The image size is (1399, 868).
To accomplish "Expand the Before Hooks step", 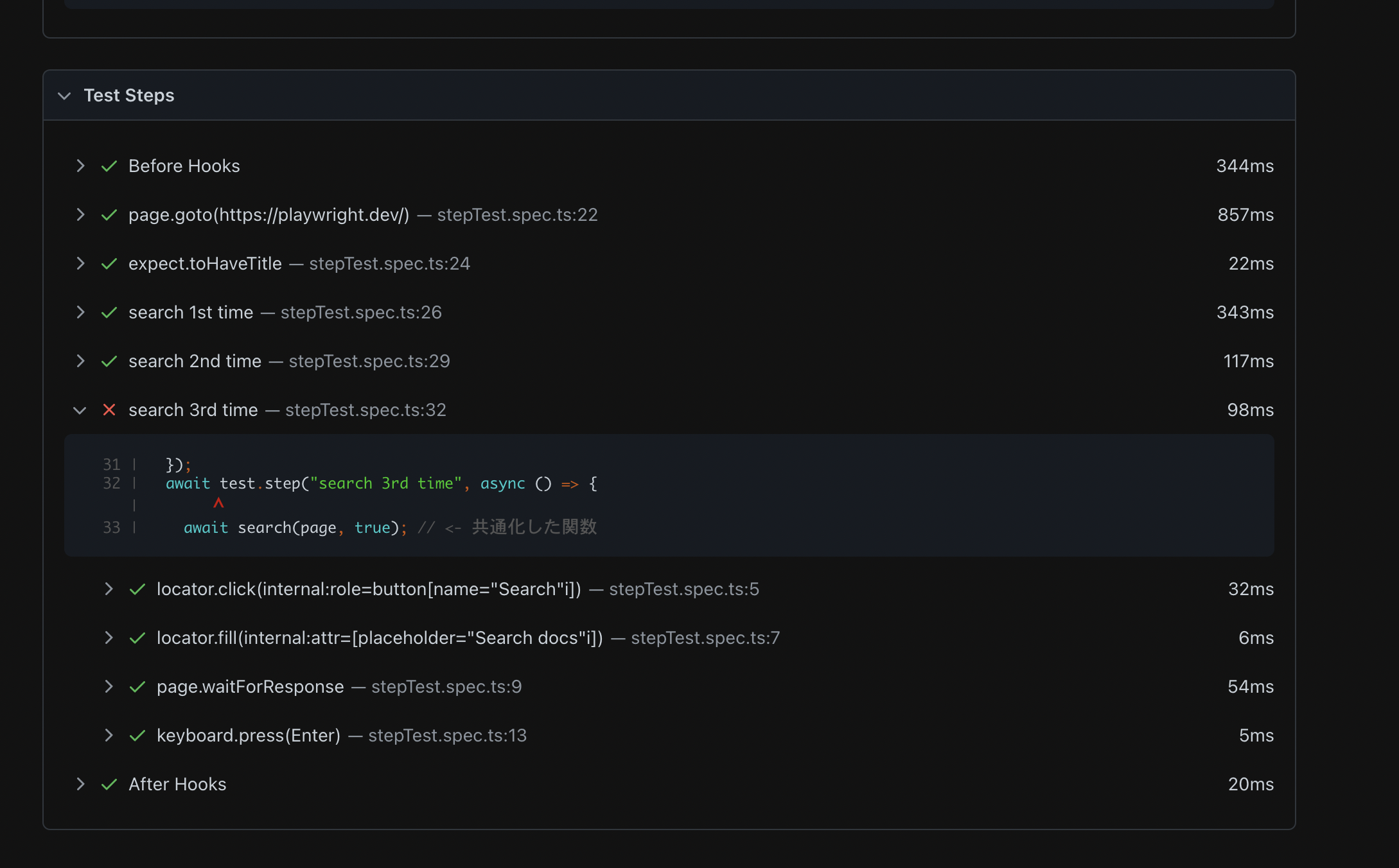I will point(81,166).
